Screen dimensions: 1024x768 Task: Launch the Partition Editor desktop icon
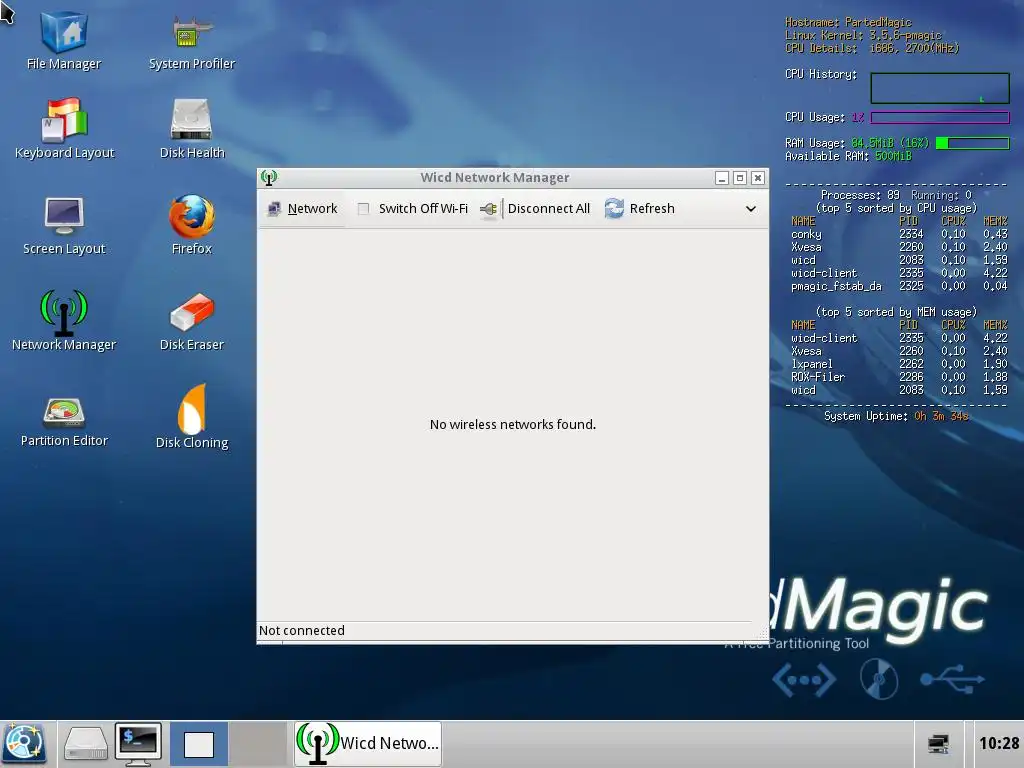click(x=64, y=421)
